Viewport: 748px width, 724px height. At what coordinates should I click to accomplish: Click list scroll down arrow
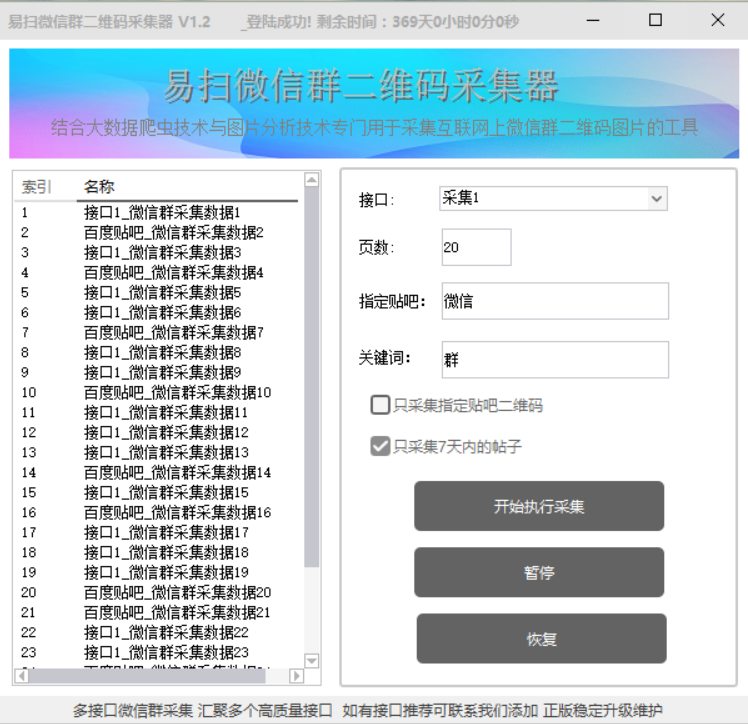312,661
